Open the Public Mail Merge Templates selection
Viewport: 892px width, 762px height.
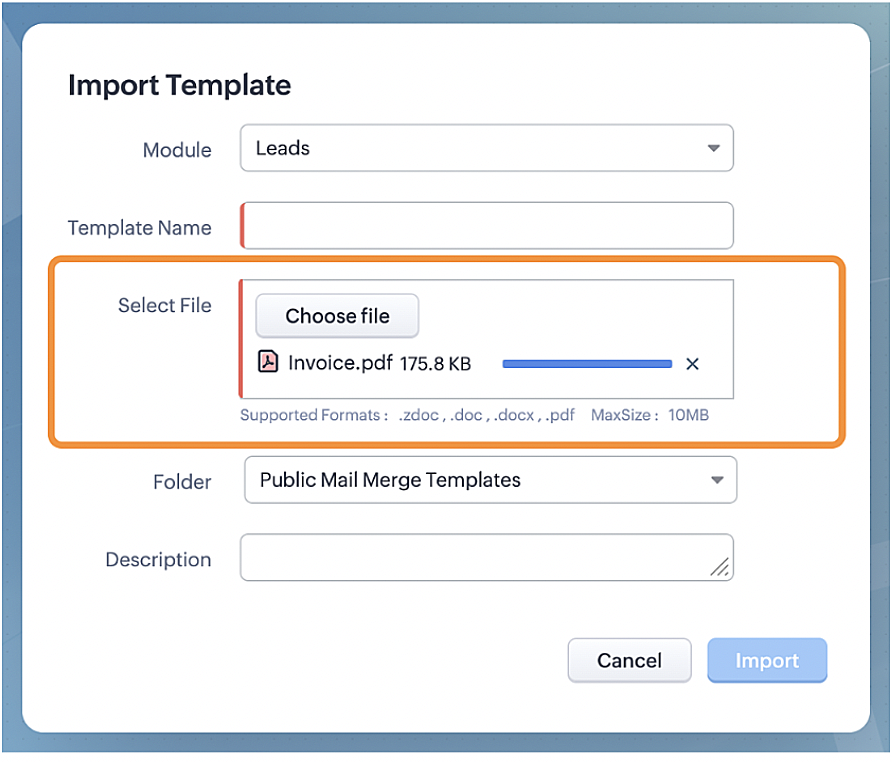(x=390, y=480)
